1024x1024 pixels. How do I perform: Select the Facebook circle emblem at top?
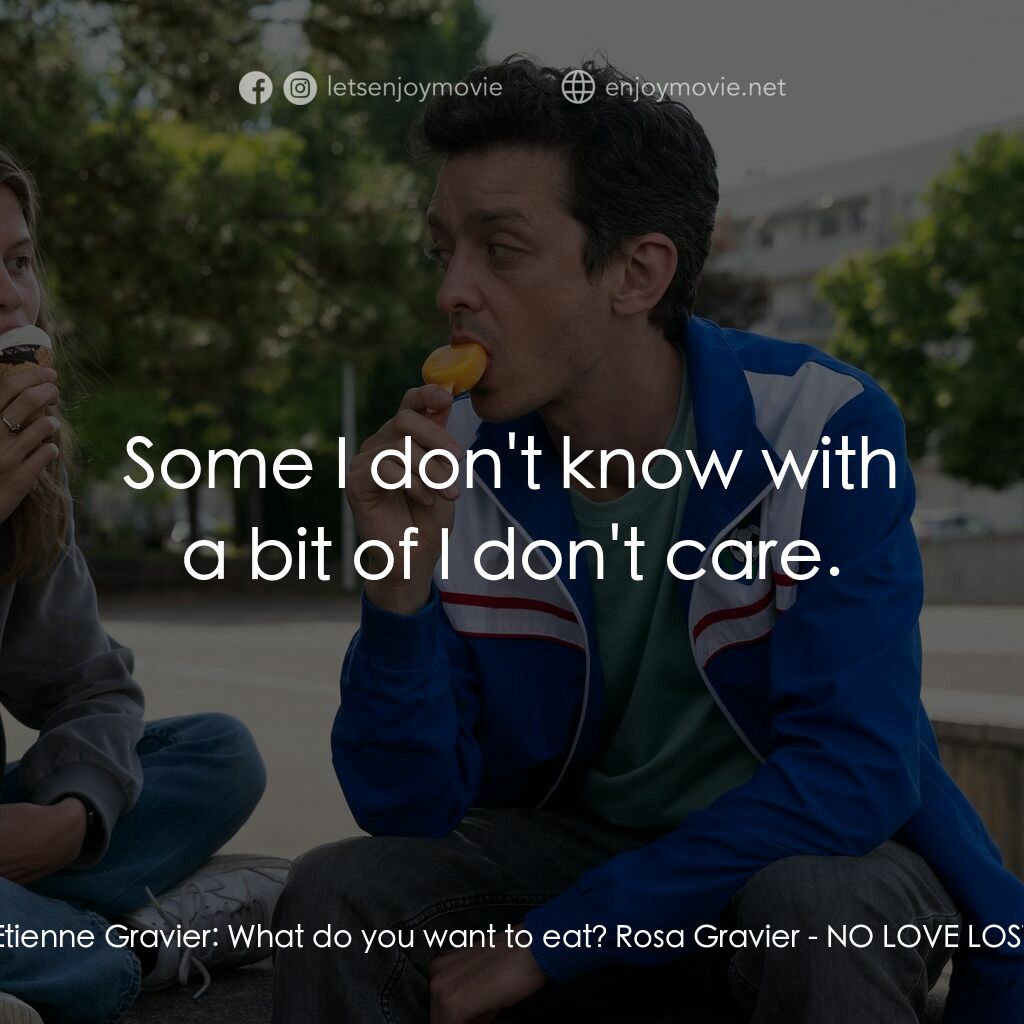(258, 88)
